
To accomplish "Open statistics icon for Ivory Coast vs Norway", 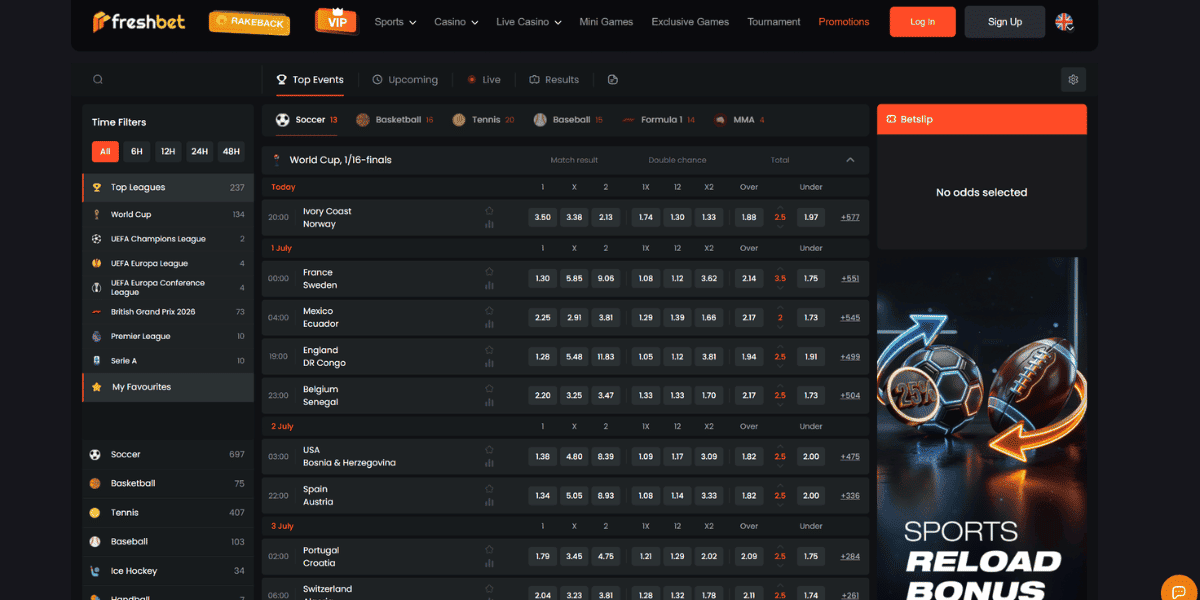I will coord(489,224).
